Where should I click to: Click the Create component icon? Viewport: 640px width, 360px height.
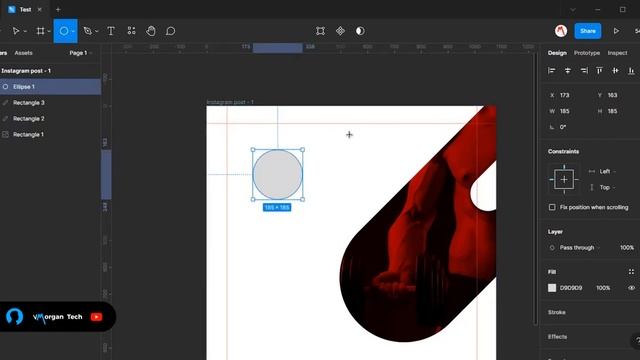click(x=340, y=31)
